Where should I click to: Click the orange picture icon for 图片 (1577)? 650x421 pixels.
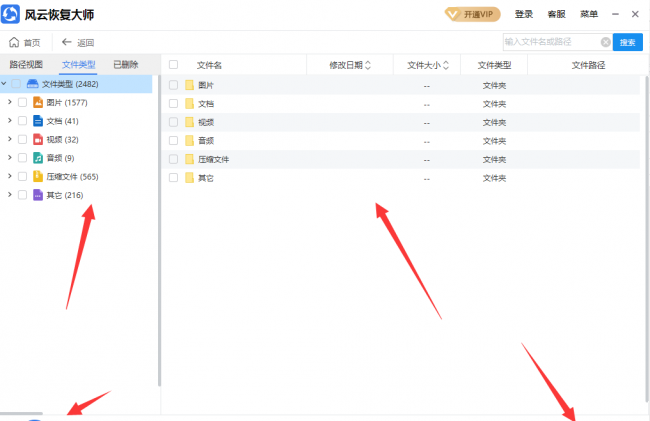[38, 102]
